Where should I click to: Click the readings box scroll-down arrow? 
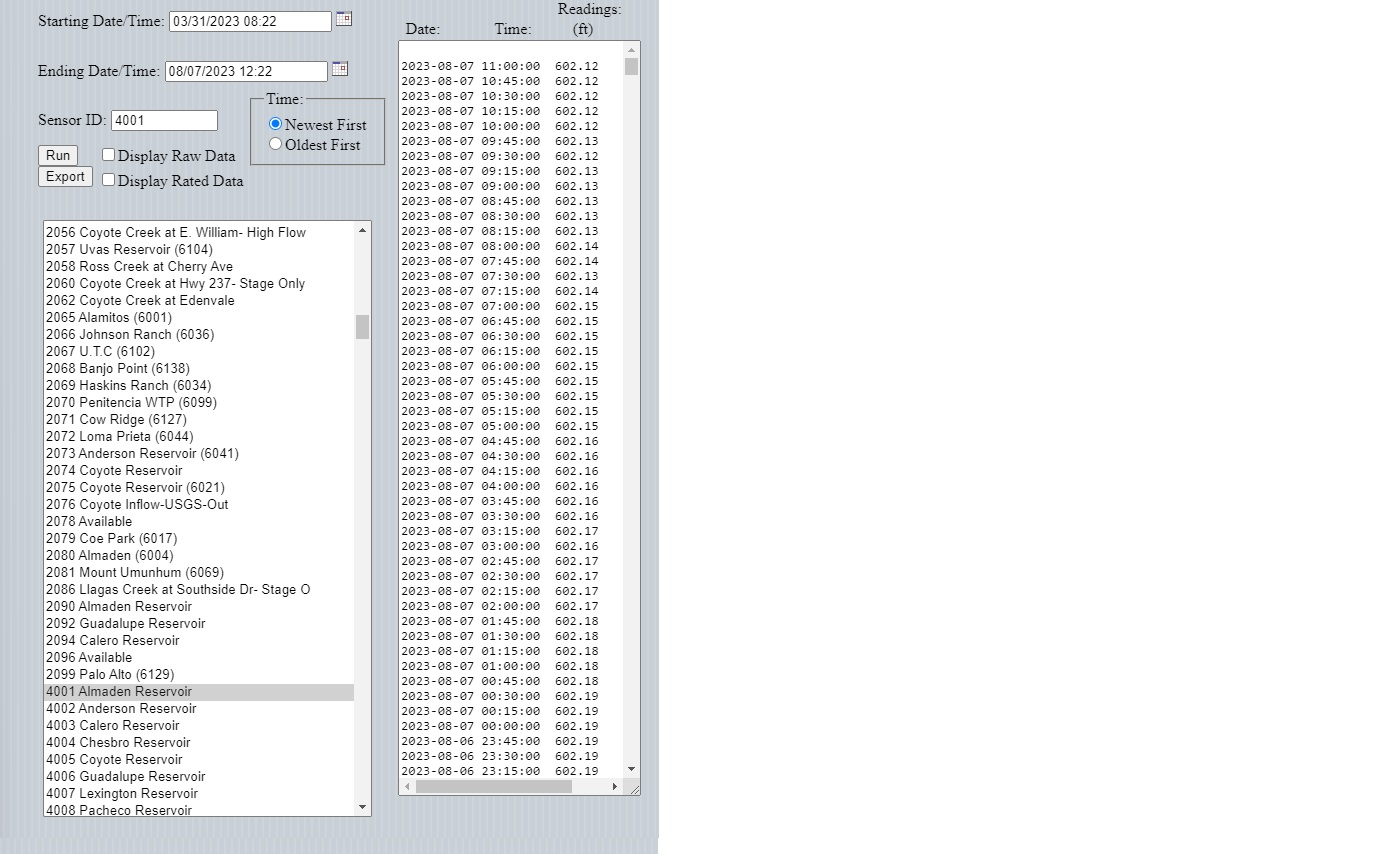(631, 769)
